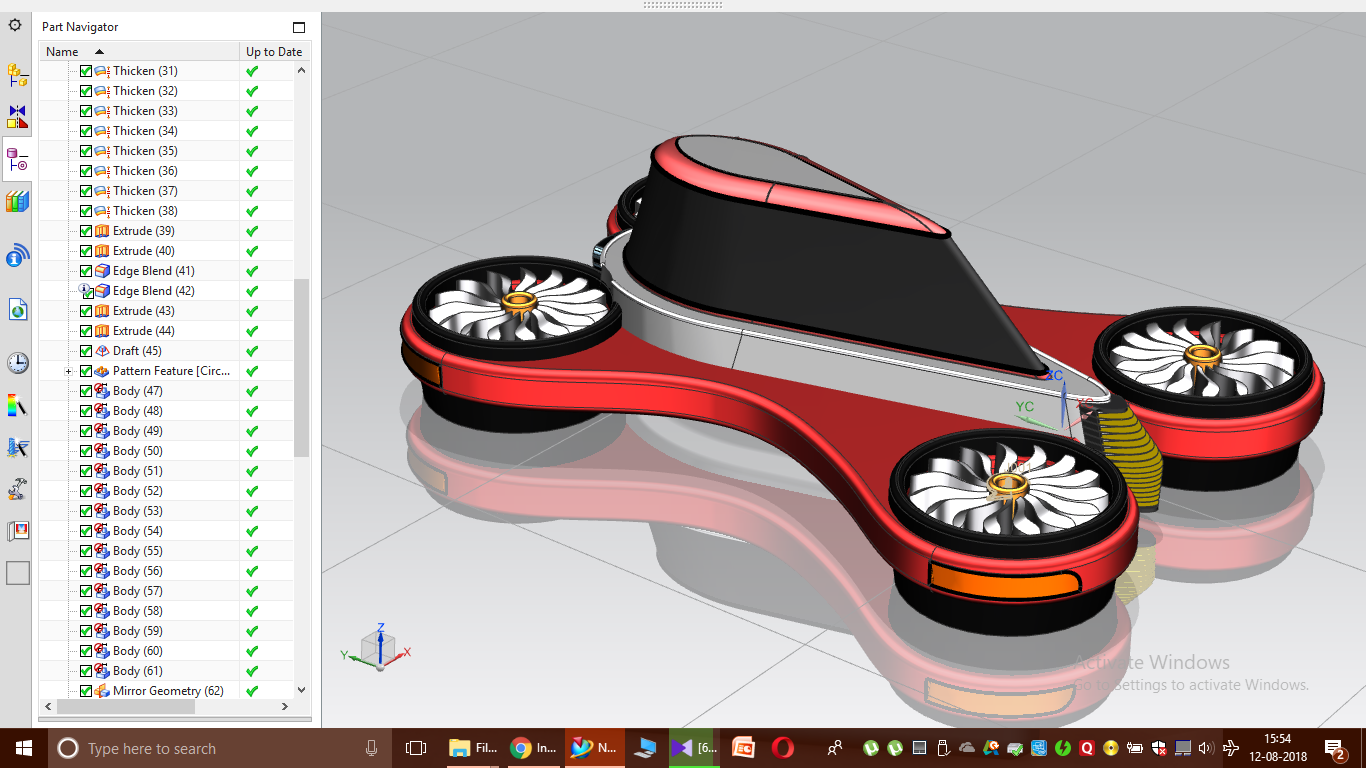Select the Edge Blend (42) feature
The image size is (1366, 768).
153,291
